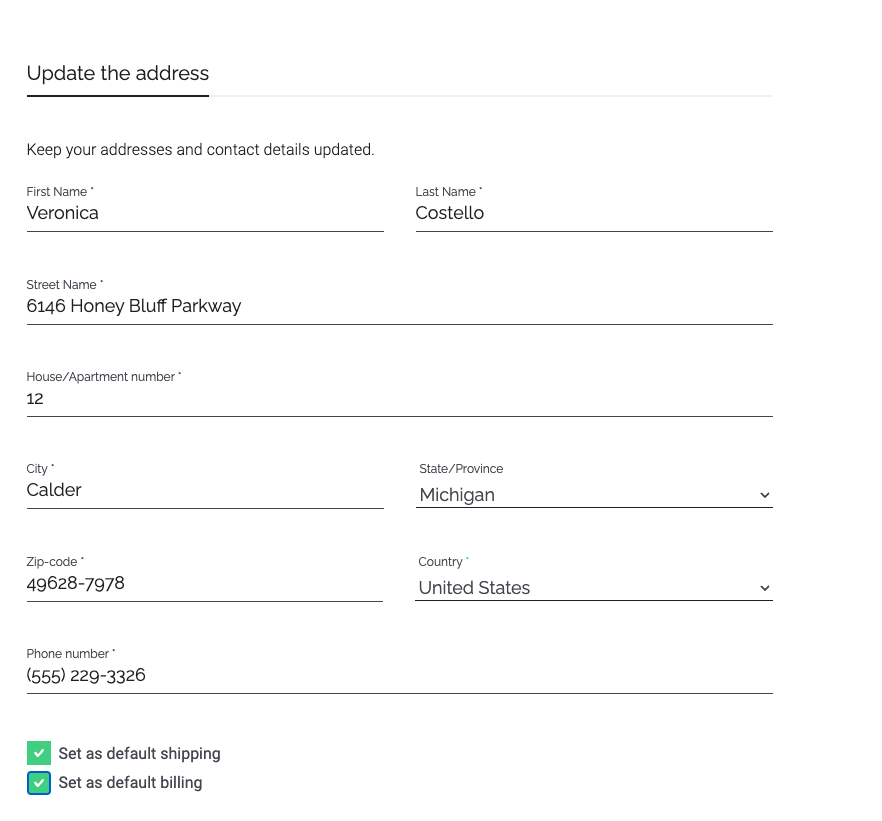Click the Phone number field
This screenshot has height=821, width=882.
coord(399,675)
